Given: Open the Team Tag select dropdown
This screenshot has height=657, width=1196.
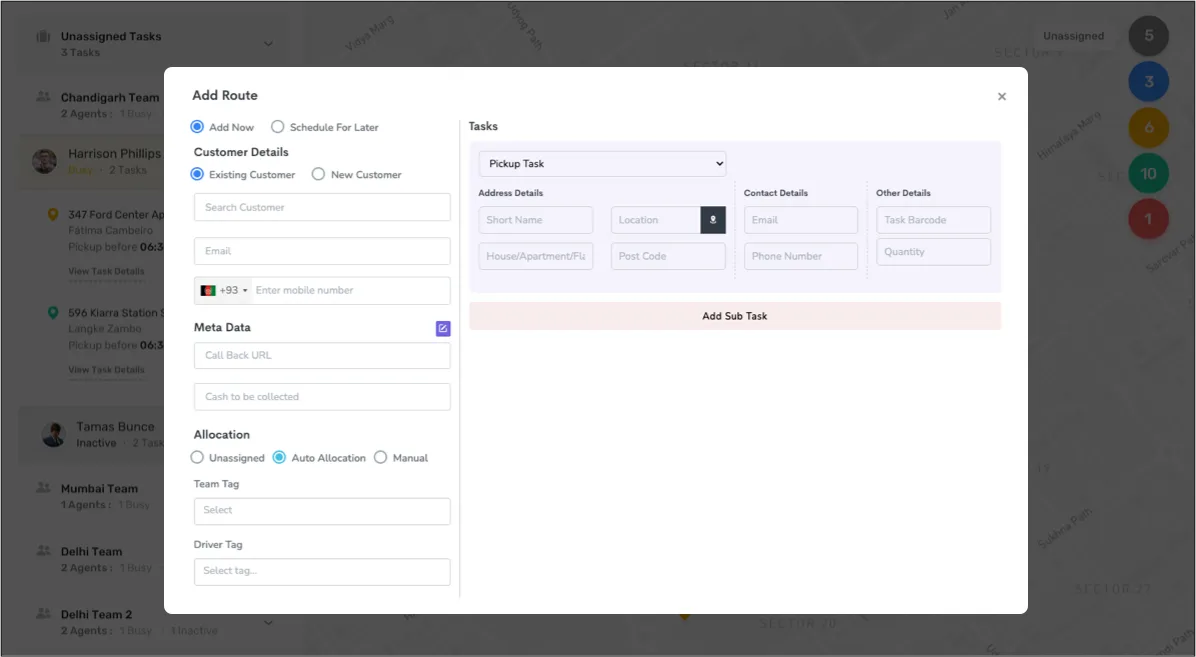Looking at the screenshot, I should coord(322,511).
